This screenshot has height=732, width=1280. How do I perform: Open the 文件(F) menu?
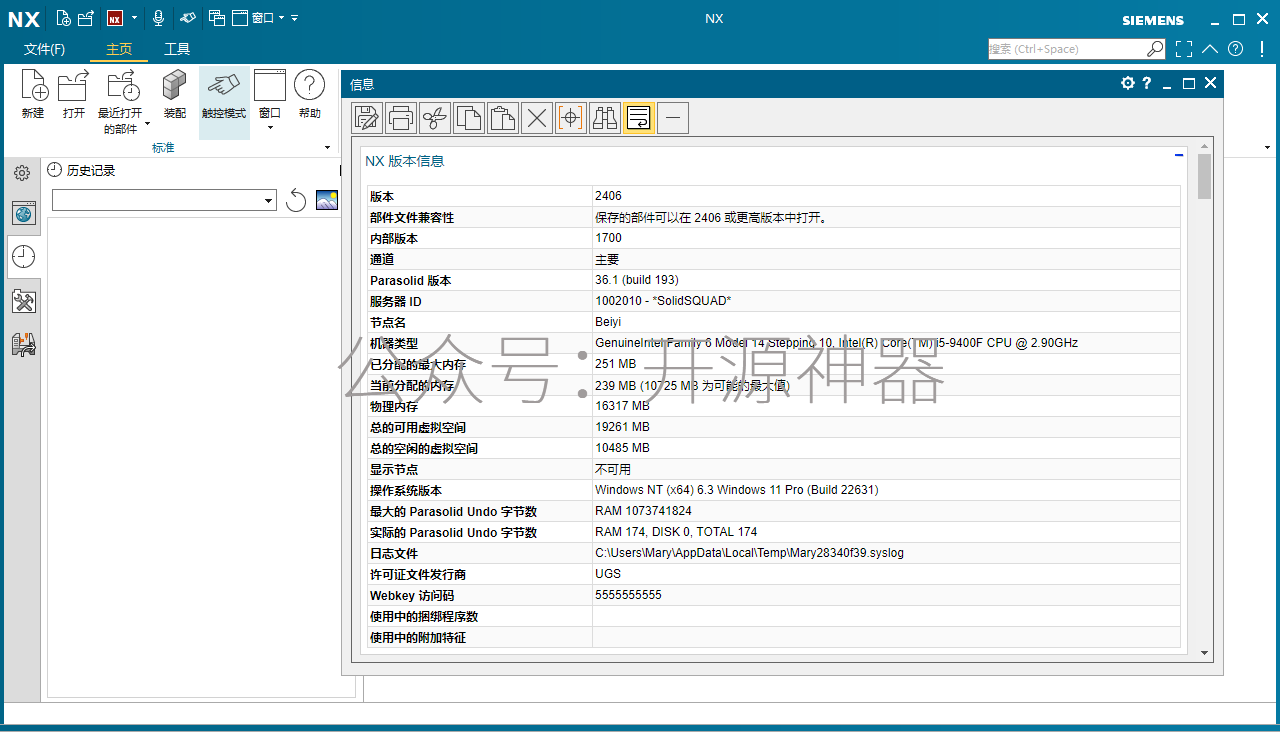[x=45, y=49]
